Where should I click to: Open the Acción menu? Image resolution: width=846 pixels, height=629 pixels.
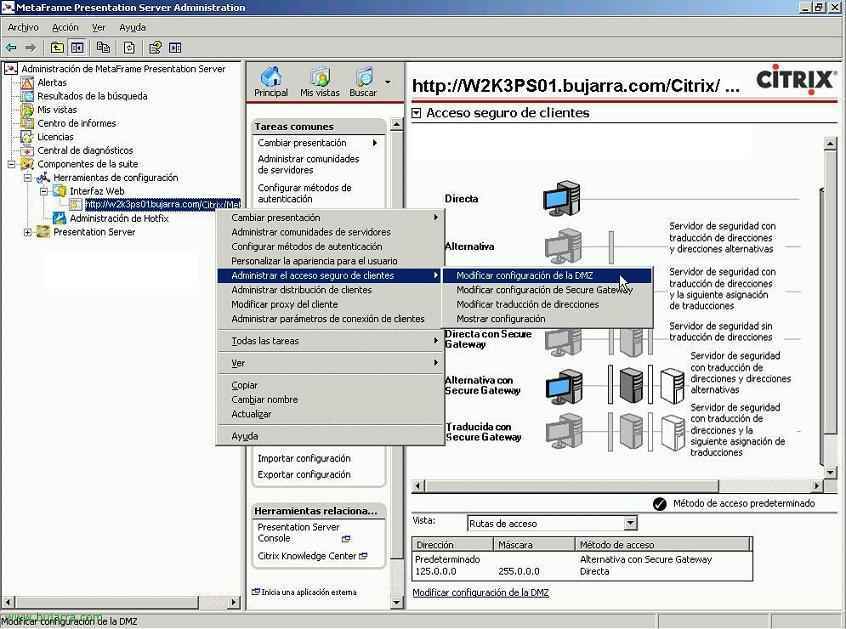coord(65,28)
